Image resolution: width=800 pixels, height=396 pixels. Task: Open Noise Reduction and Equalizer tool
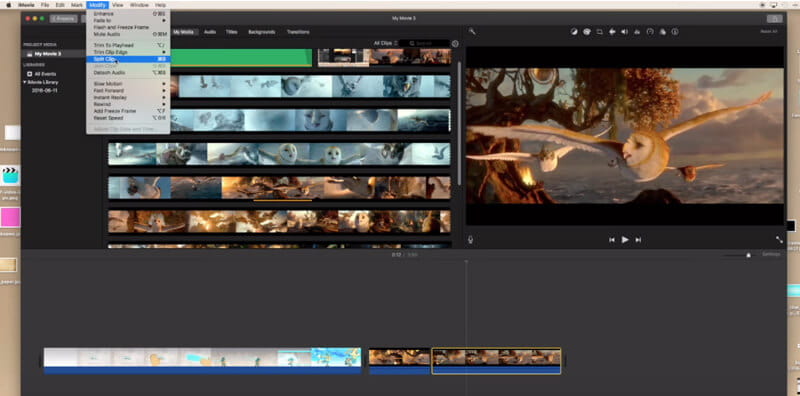pos(637,32)
